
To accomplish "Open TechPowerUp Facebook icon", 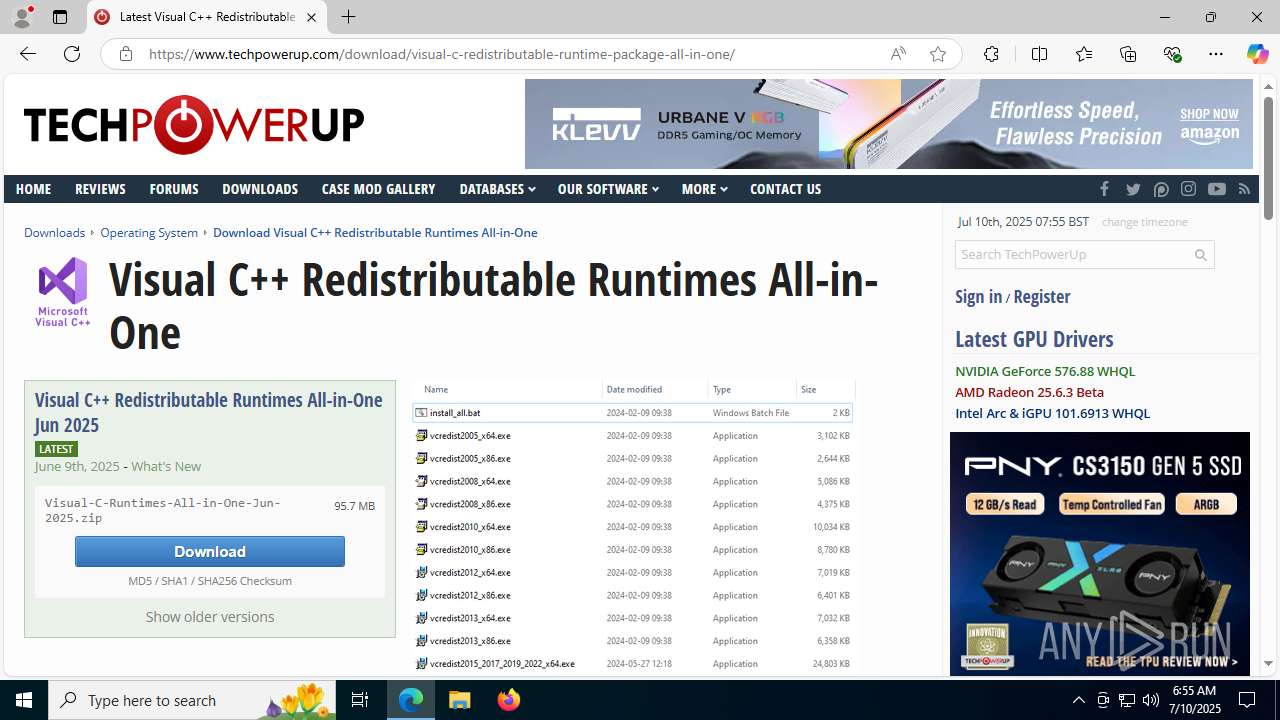I will coord(1104,189).
